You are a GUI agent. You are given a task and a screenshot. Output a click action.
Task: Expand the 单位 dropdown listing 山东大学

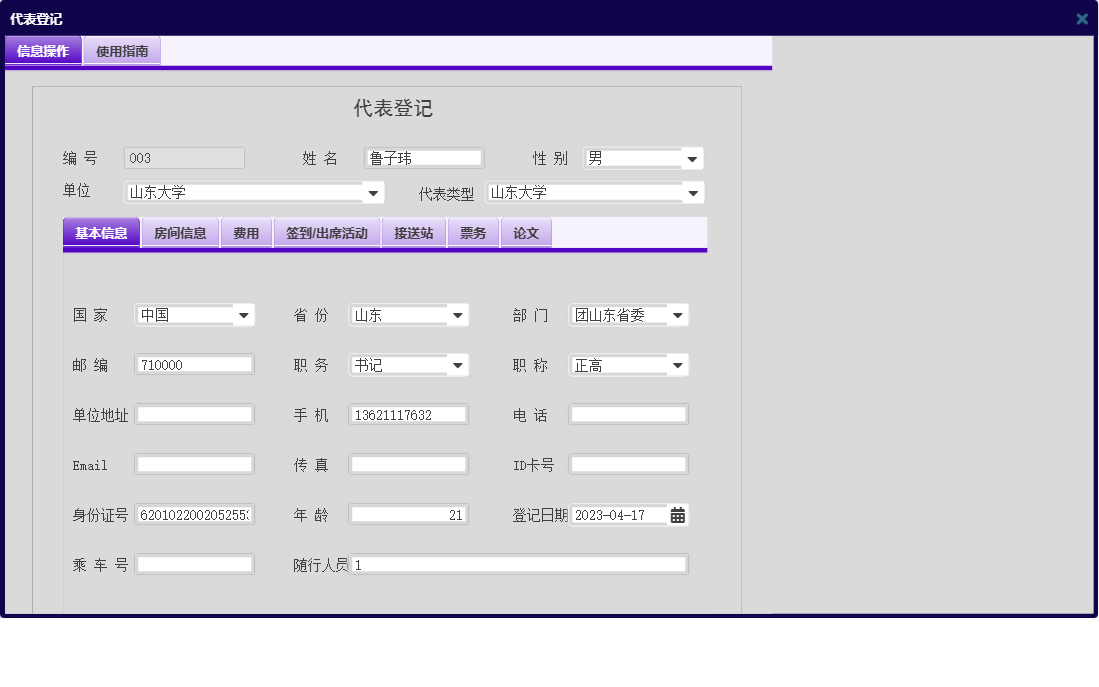click(x=375, y=192)
